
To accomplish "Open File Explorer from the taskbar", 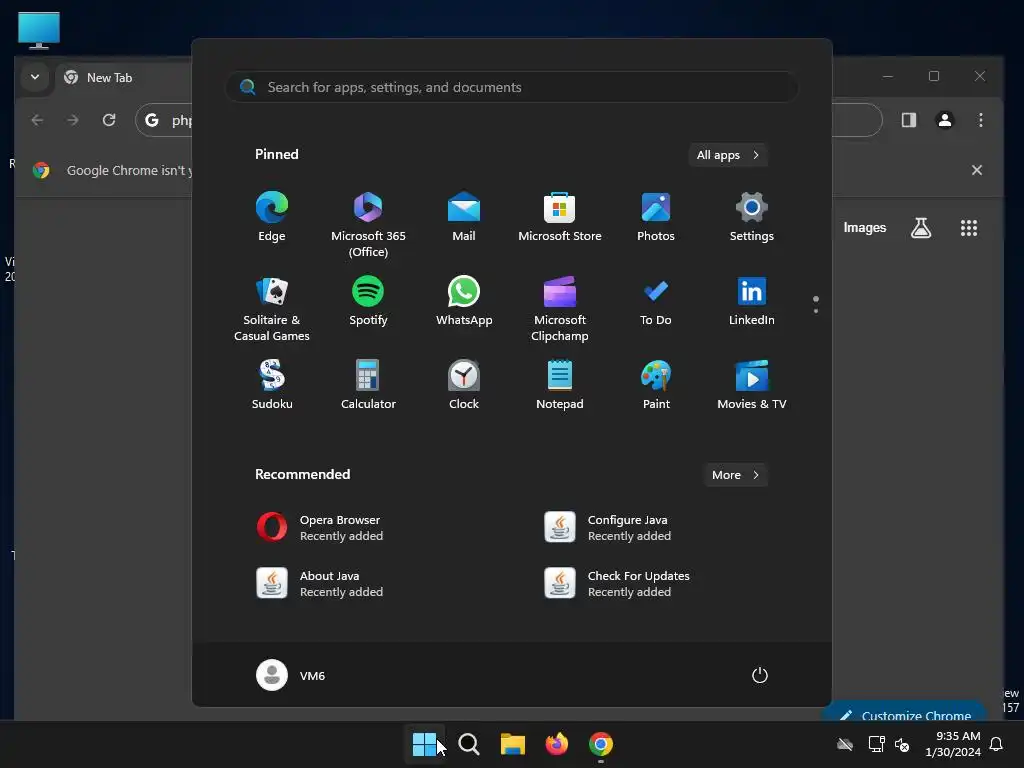I will pyautogui.click(x=513, y=744).
